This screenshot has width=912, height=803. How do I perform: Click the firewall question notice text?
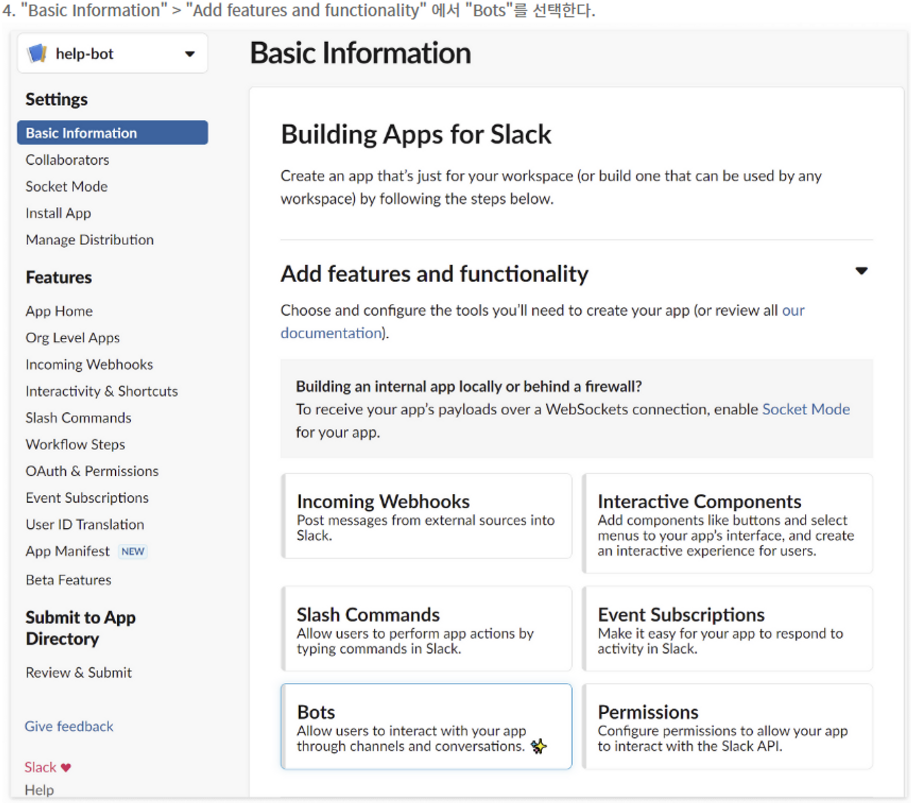(469, 387)
